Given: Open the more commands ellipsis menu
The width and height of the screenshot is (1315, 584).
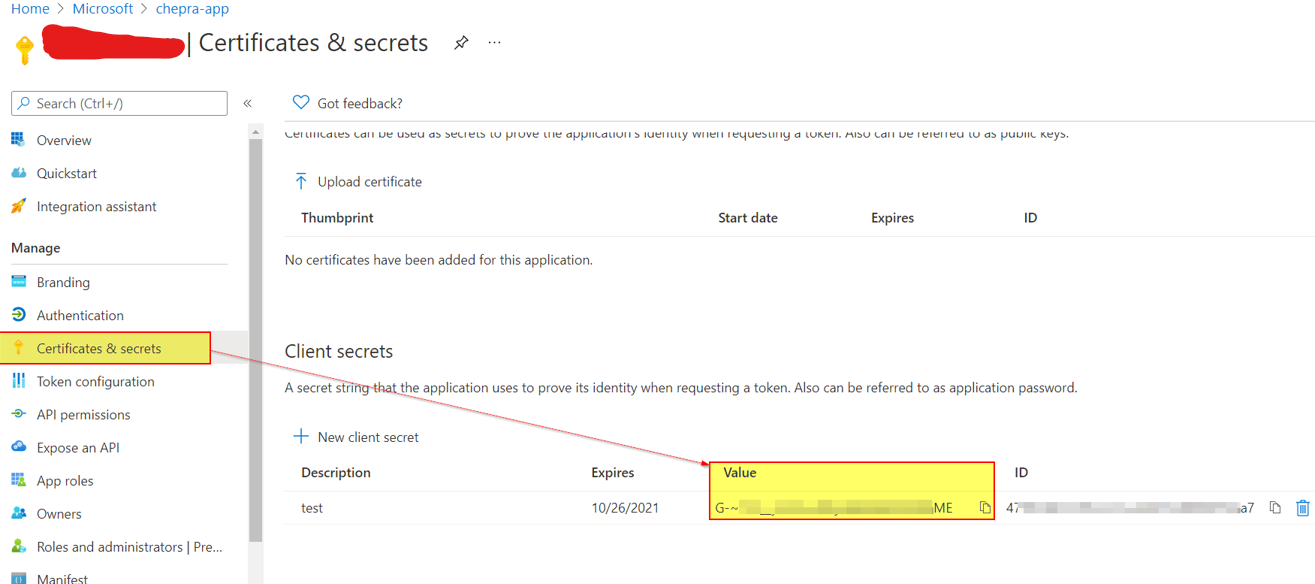Looking at the screenshot, I should coord(493,43).
